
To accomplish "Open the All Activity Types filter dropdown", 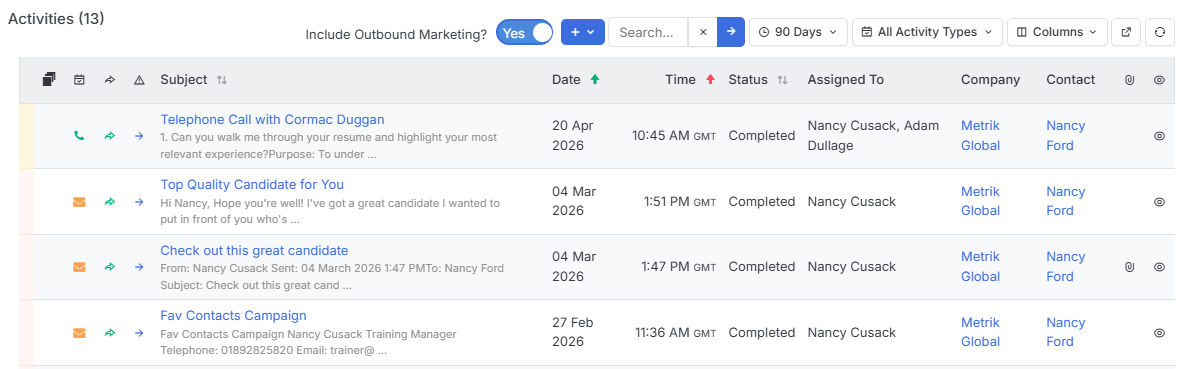I will [x=927, y=32].
